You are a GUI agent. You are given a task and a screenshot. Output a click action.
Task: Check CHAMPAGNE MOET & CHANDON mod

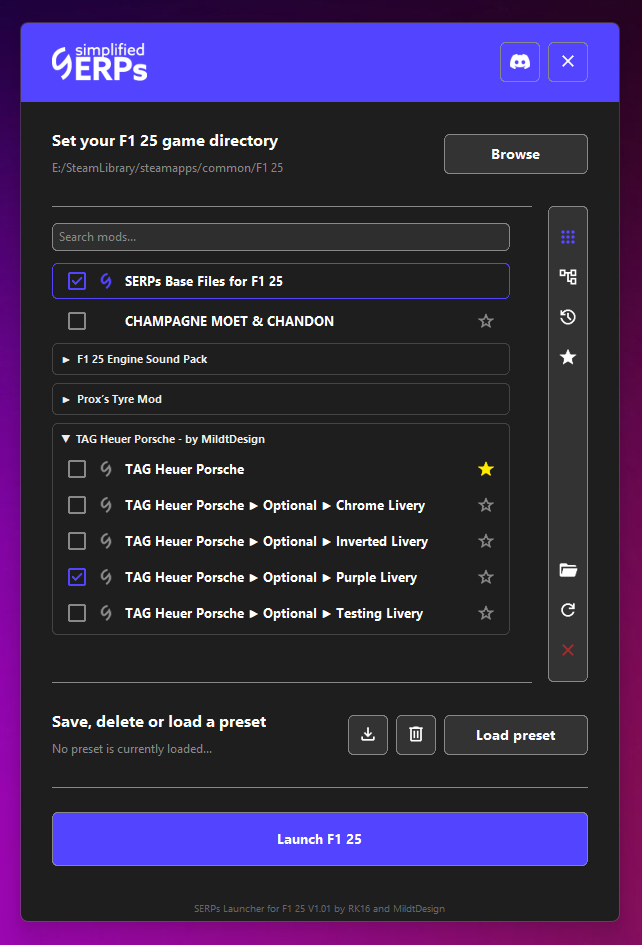[x=77, y=321]
